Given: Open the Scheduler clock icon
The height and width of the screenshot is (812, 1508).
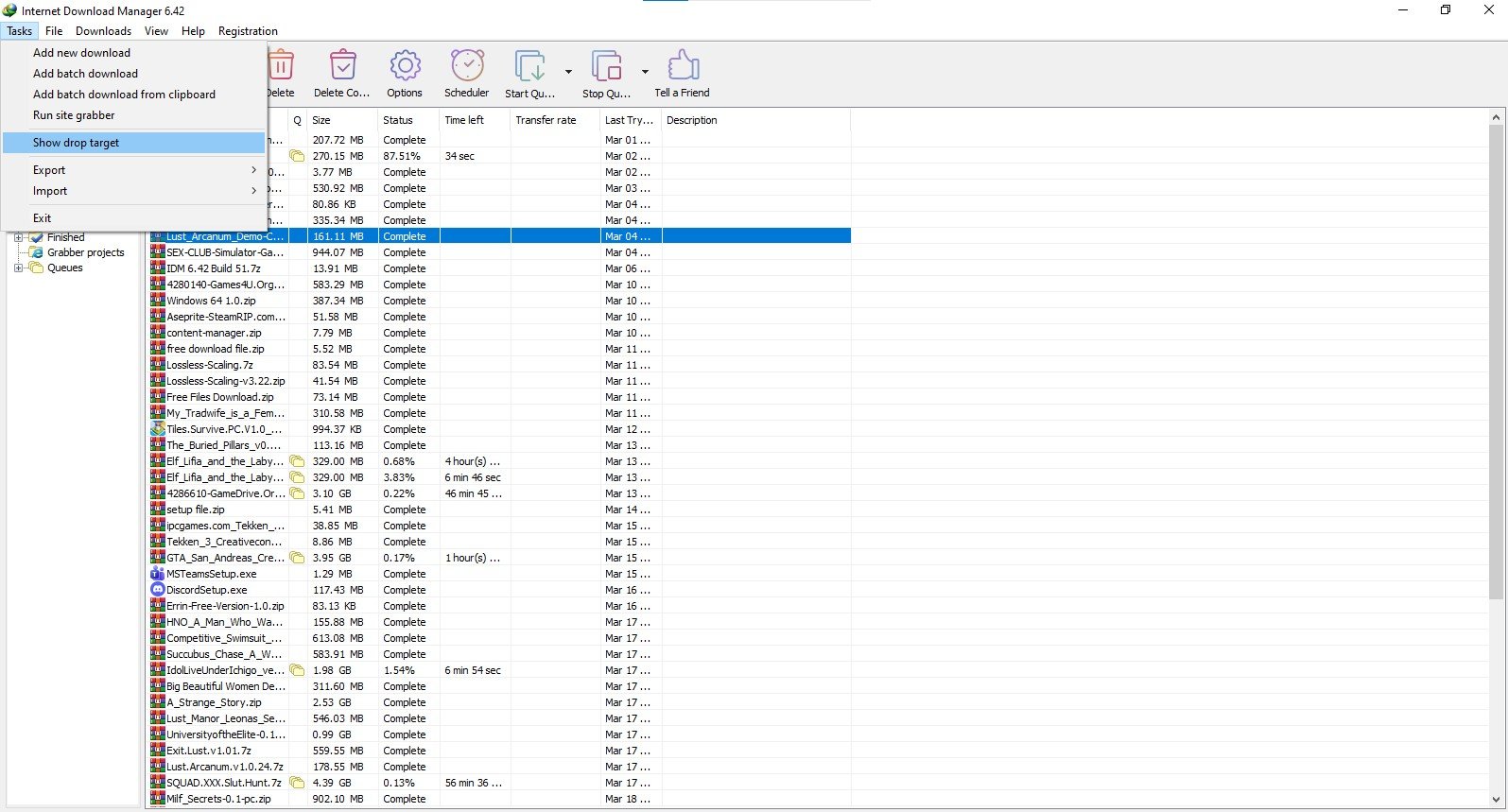Looking at the screenshot, I should click(467, 67).
